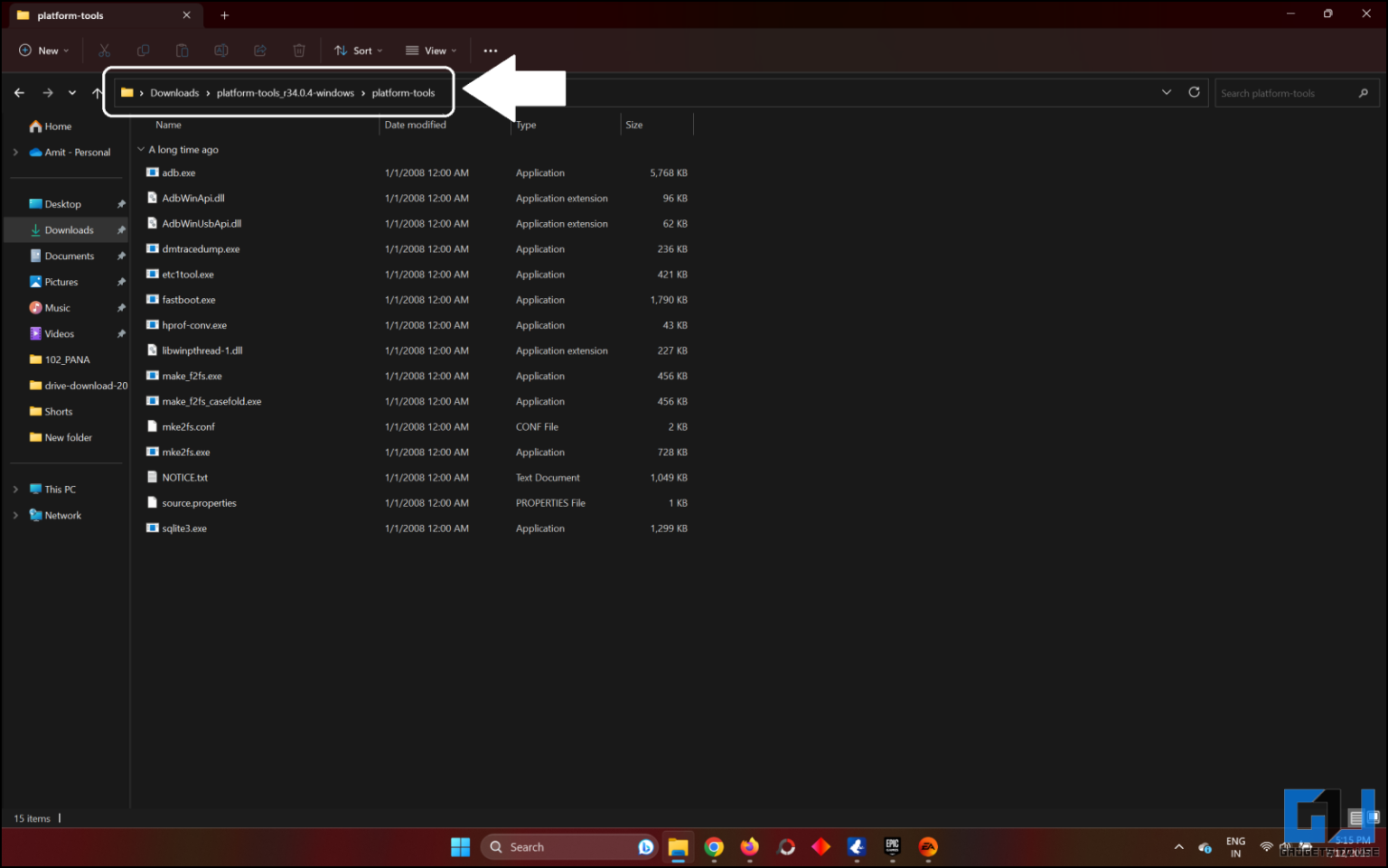Open Firefox from the taskbar
The image size is (1388, 868).
[749, 847]
